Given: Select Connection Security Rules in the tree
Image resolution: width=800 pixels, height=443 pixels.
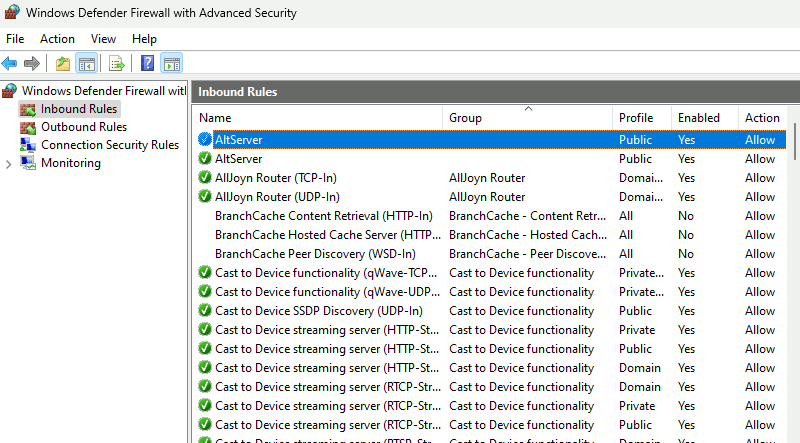Looking at the screenshot, I should coord(110,145).
